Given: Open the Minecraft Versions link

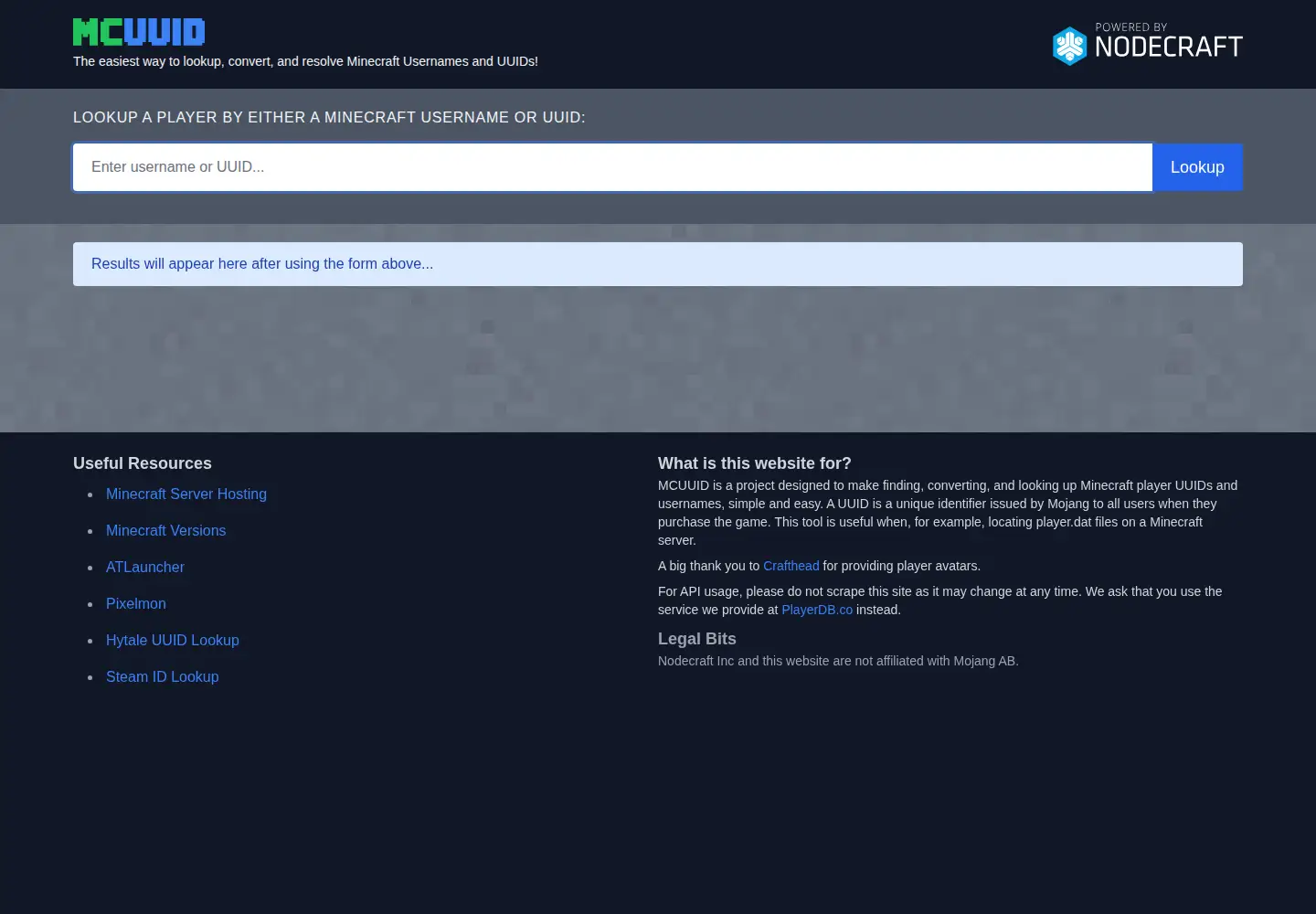Looking at the screenshot, I should point(165,530).
